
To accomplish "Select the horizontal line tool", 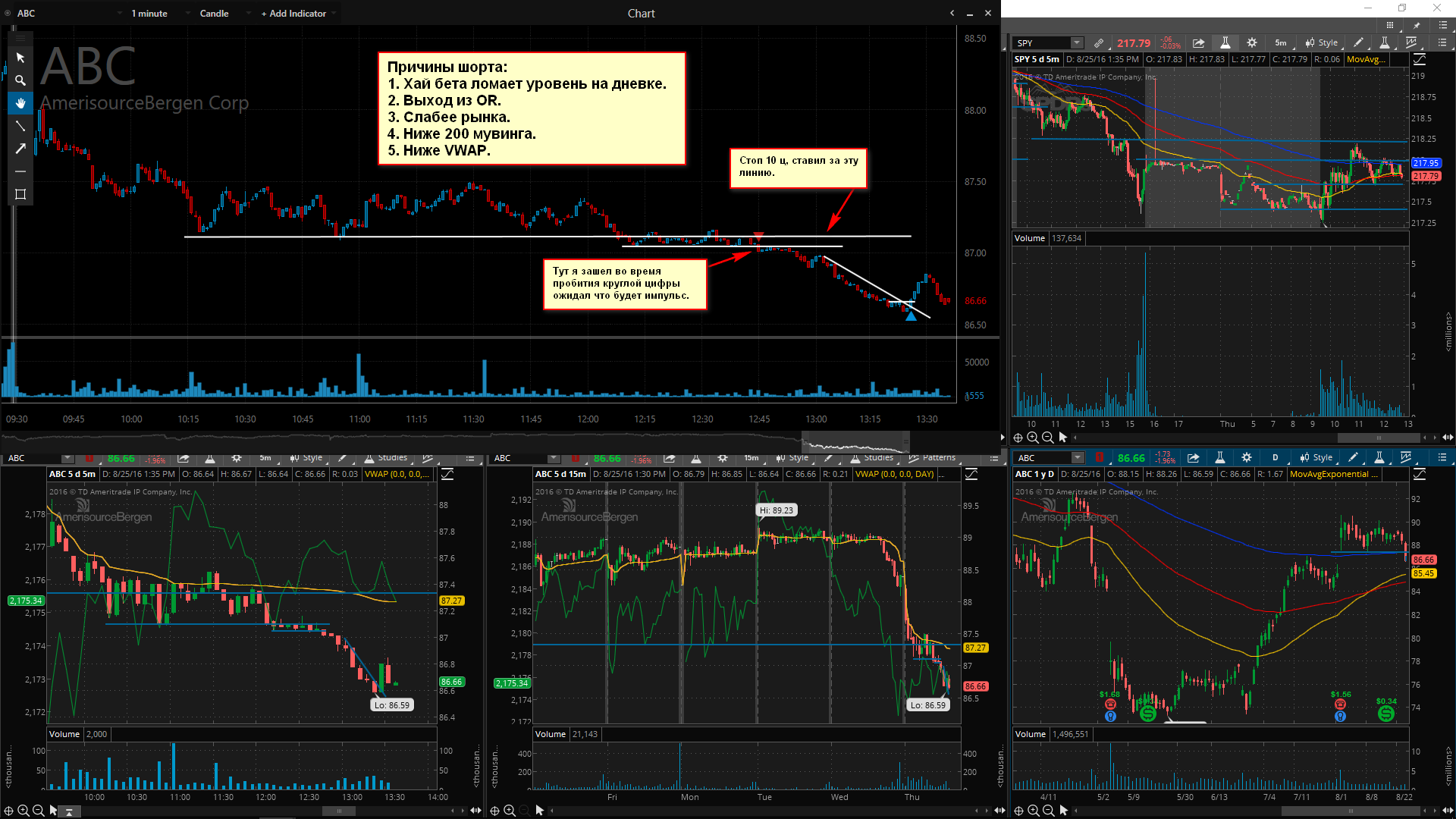I will point(20,171).
